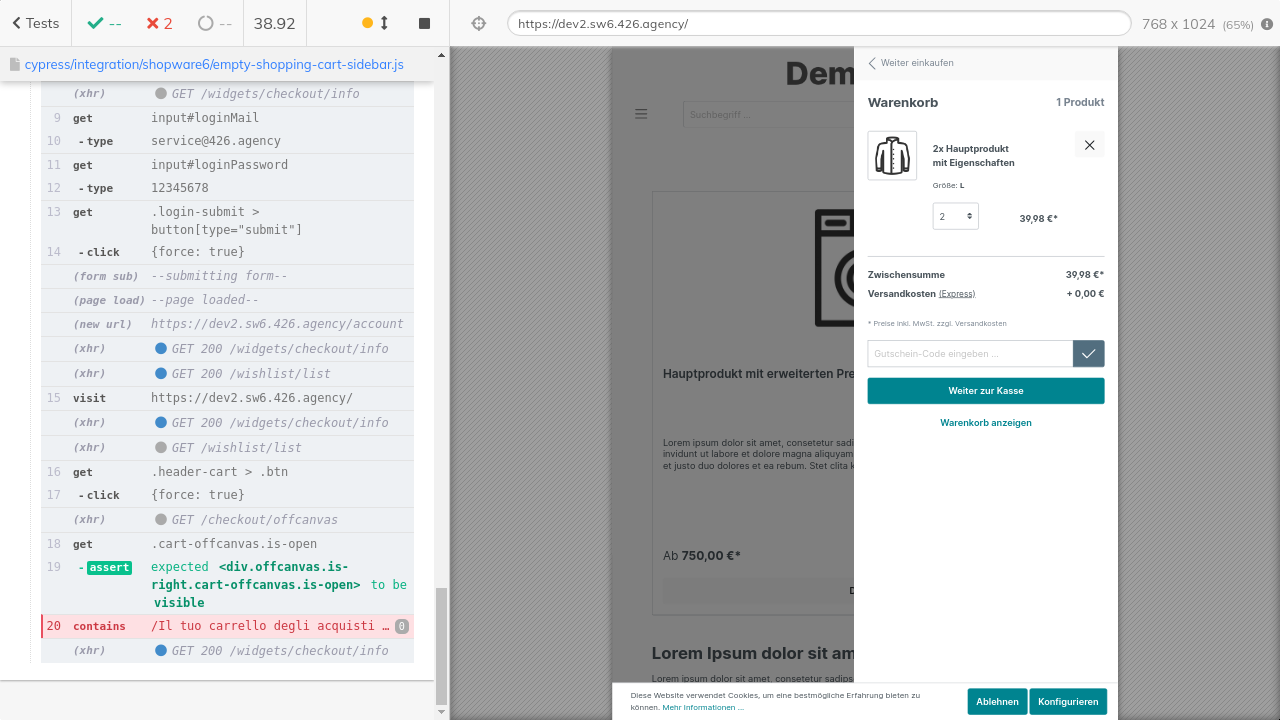Click the failed tests count indicator

click(x=159, y=23)
